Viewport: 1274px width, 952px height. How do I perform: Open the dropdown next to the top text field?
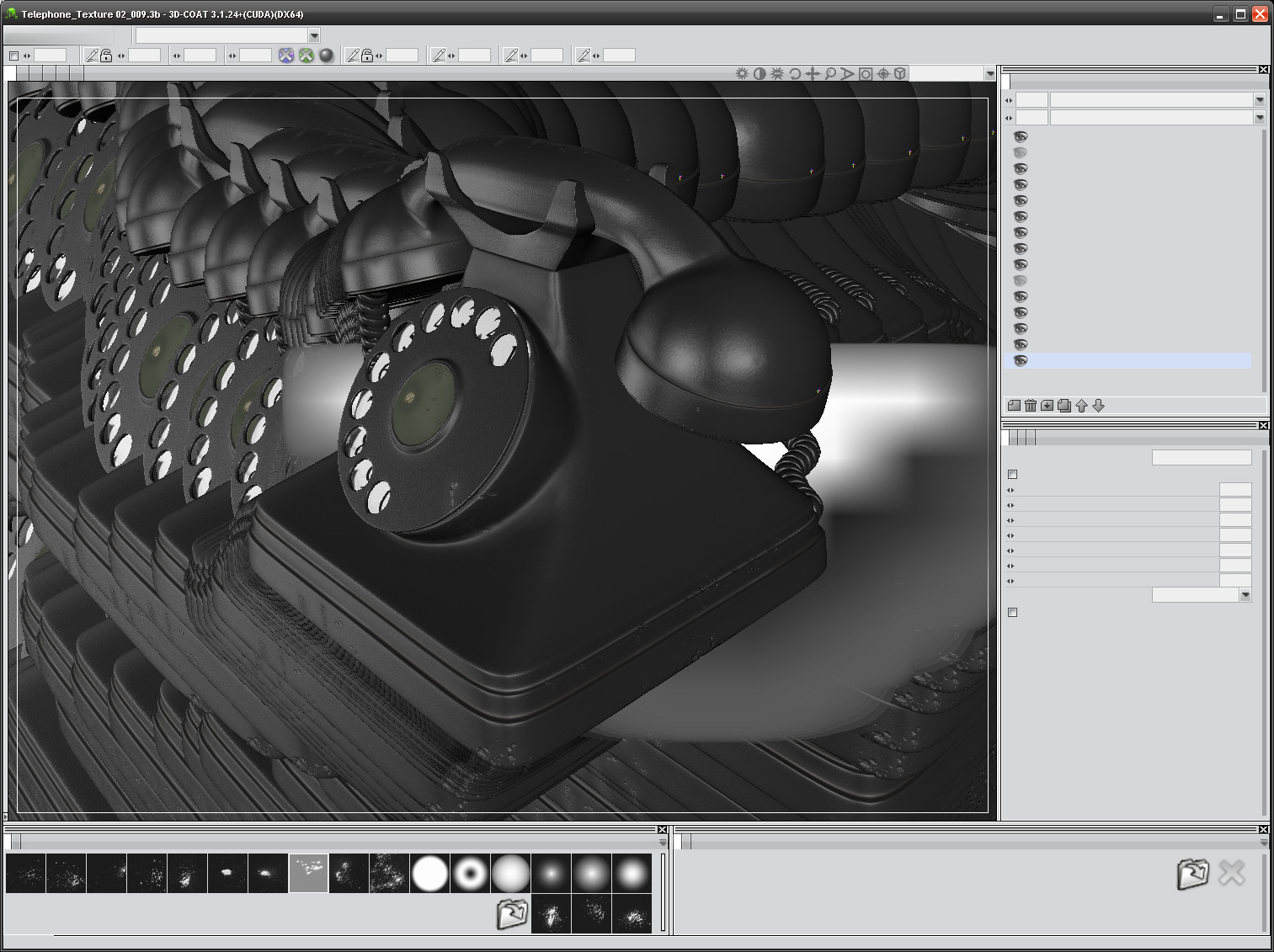pos(314,35)
